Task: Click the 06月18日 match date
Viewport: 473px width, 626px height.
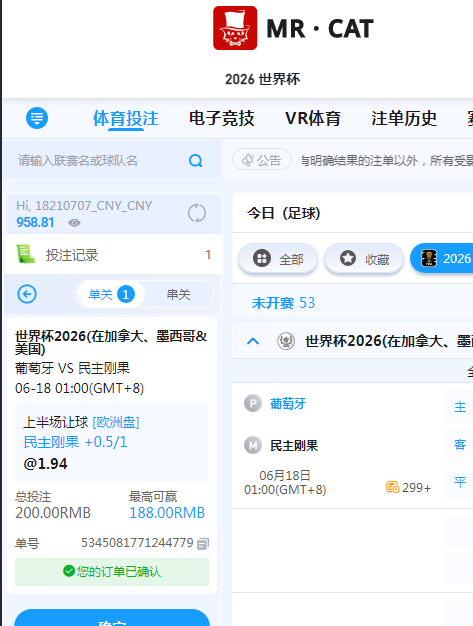Action: [x=285, y=475]
